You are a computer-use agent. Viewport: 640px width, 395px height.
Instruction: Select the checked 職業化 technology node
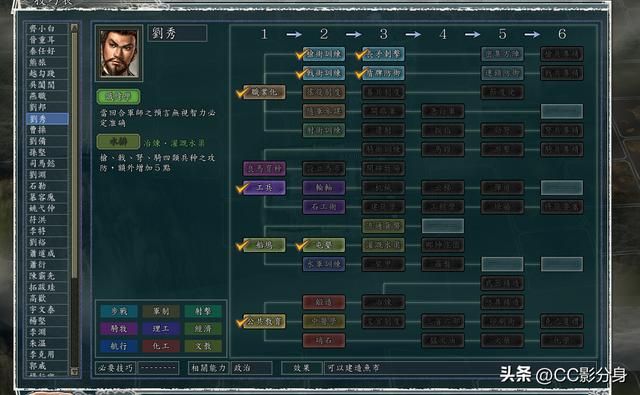(x=264, y=92)
